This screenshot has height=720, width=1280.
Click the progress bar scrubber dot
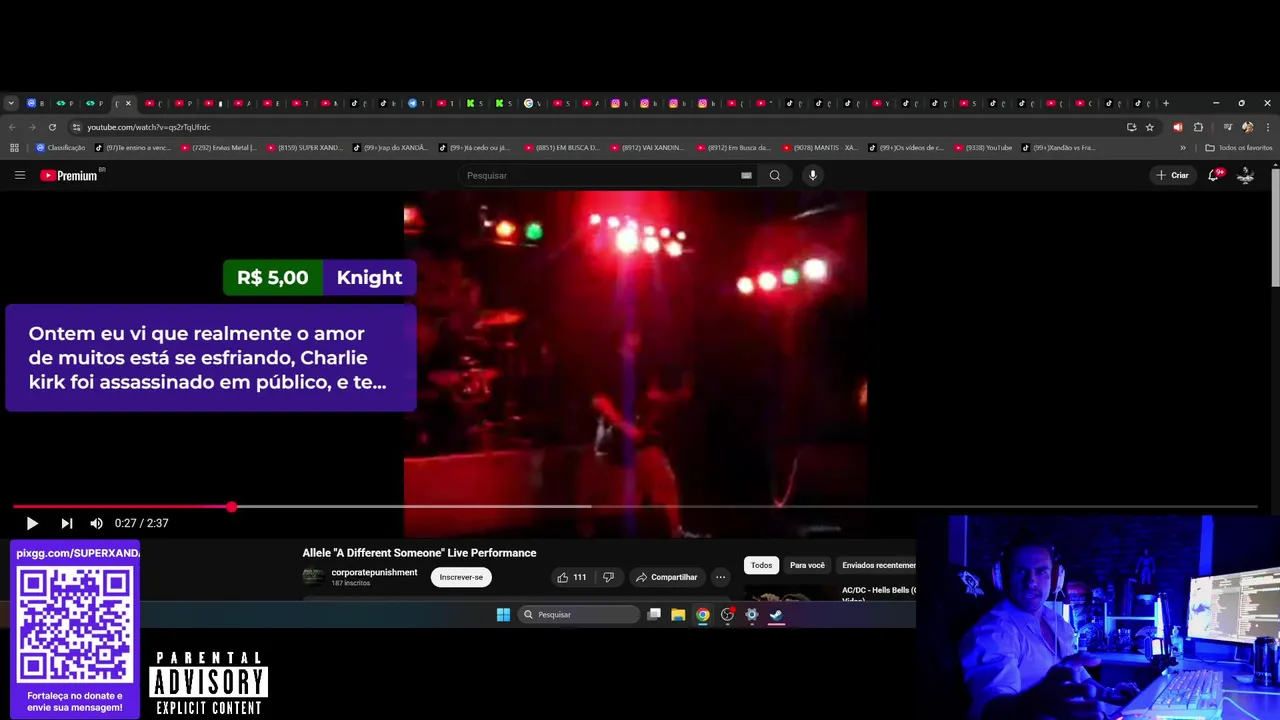coord(231,507)
